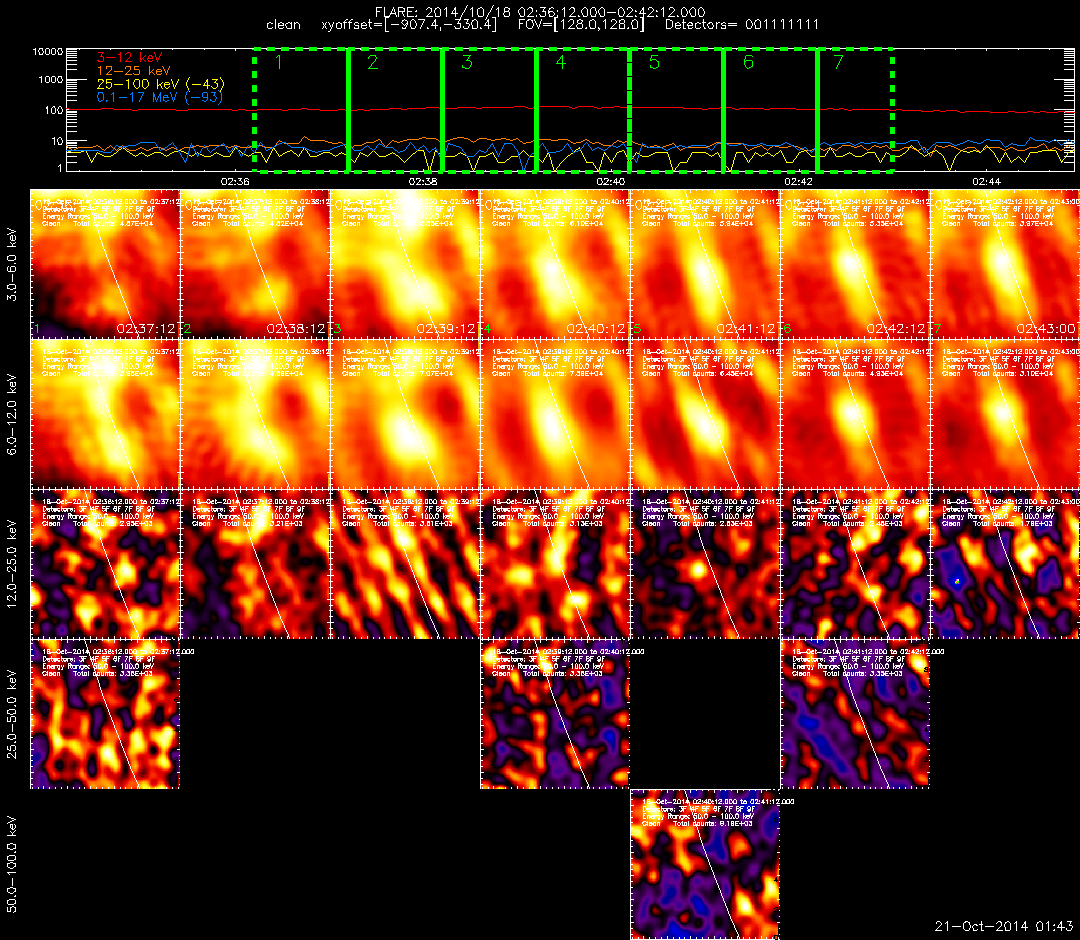Image resolution: width=1080 pixels, height=940 pixels.
Task: Click the 10000 y-axis label
Action: pyautogui.click(x=48, y=52)
